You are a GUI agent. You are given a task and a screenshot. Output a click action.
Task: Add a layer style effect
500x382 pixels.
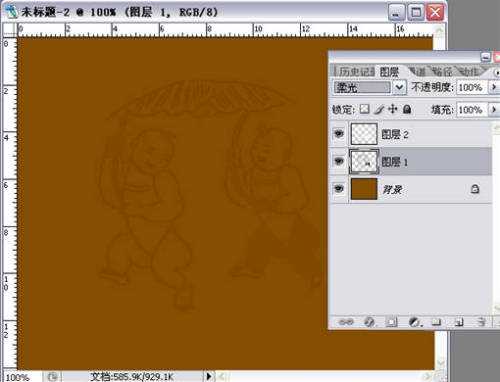click(369, 322)
